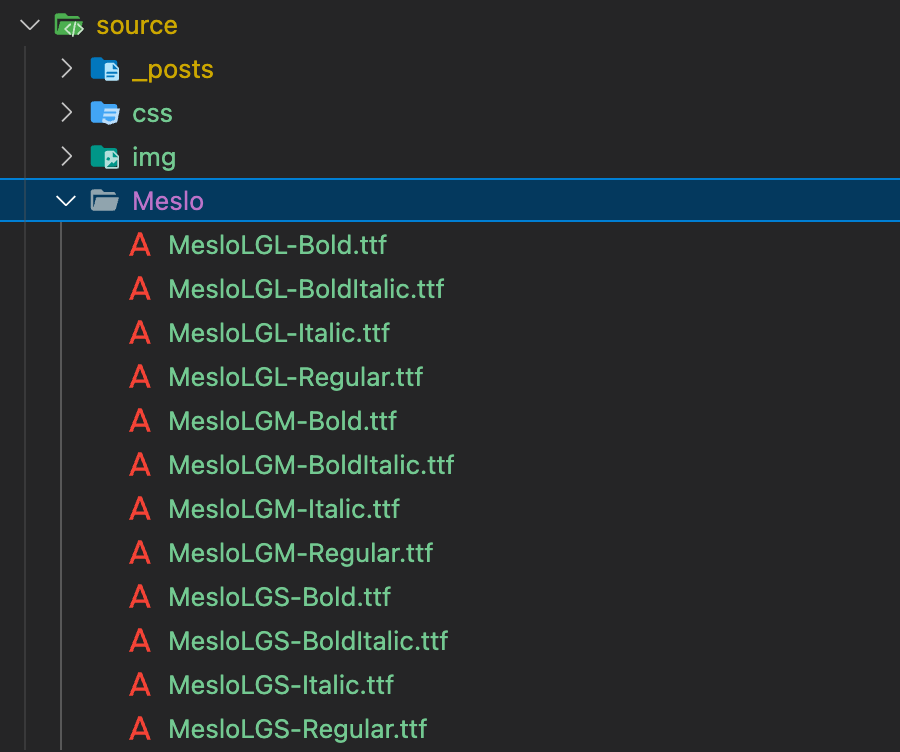Click the red font icon beside MesloLGL-Bold.ttf
Viewport: 900px width, 752px height.
139,244
